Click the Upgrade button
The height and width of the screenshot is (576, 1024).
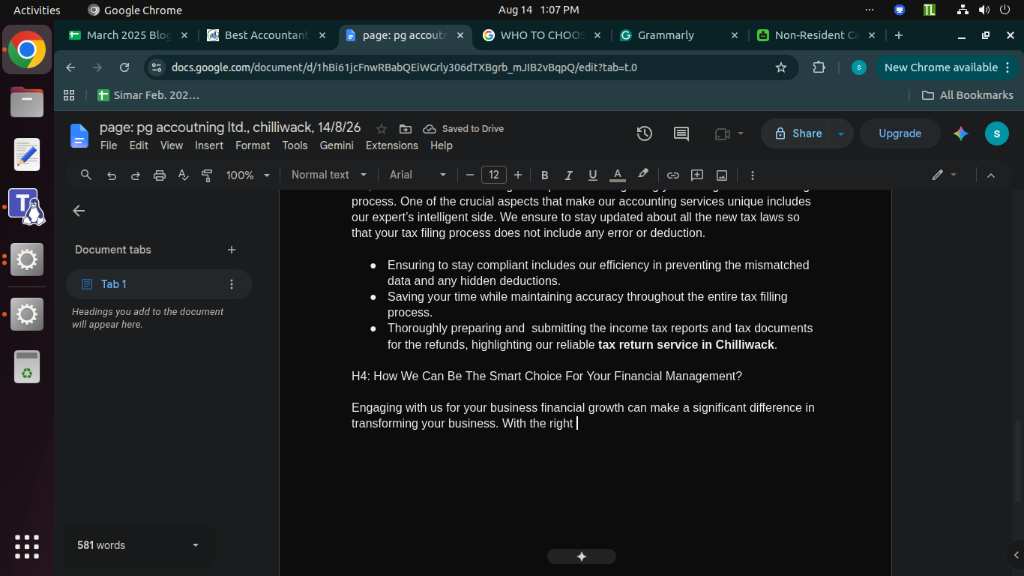(x=899, y=133)
